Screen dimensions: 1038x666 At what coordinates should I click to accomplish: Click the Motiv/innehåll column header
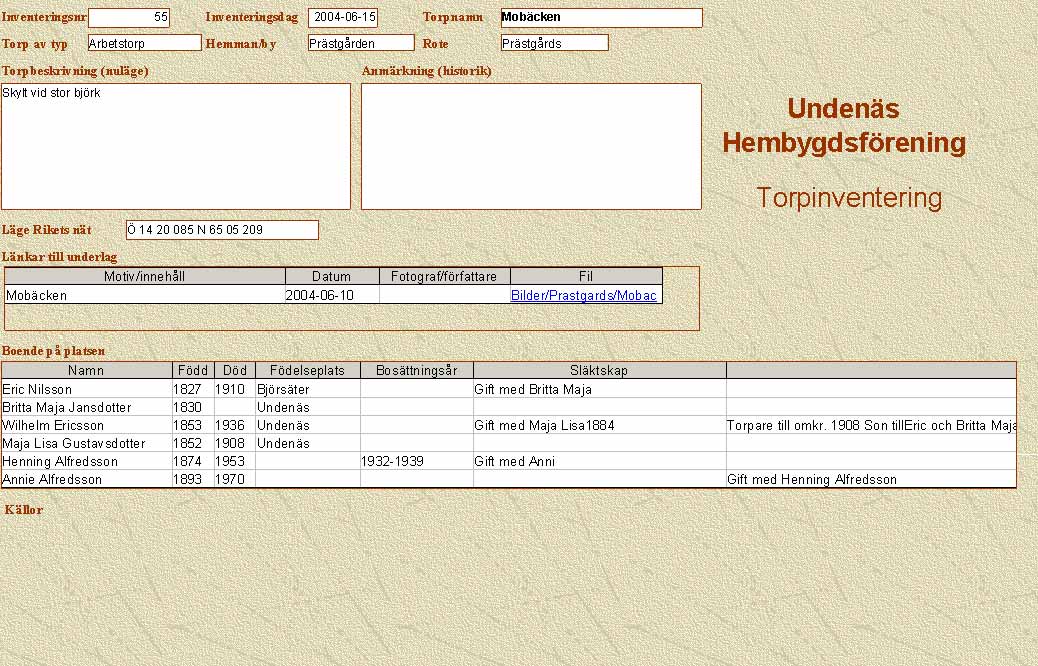pyautogui.click(x=145, y=277)
